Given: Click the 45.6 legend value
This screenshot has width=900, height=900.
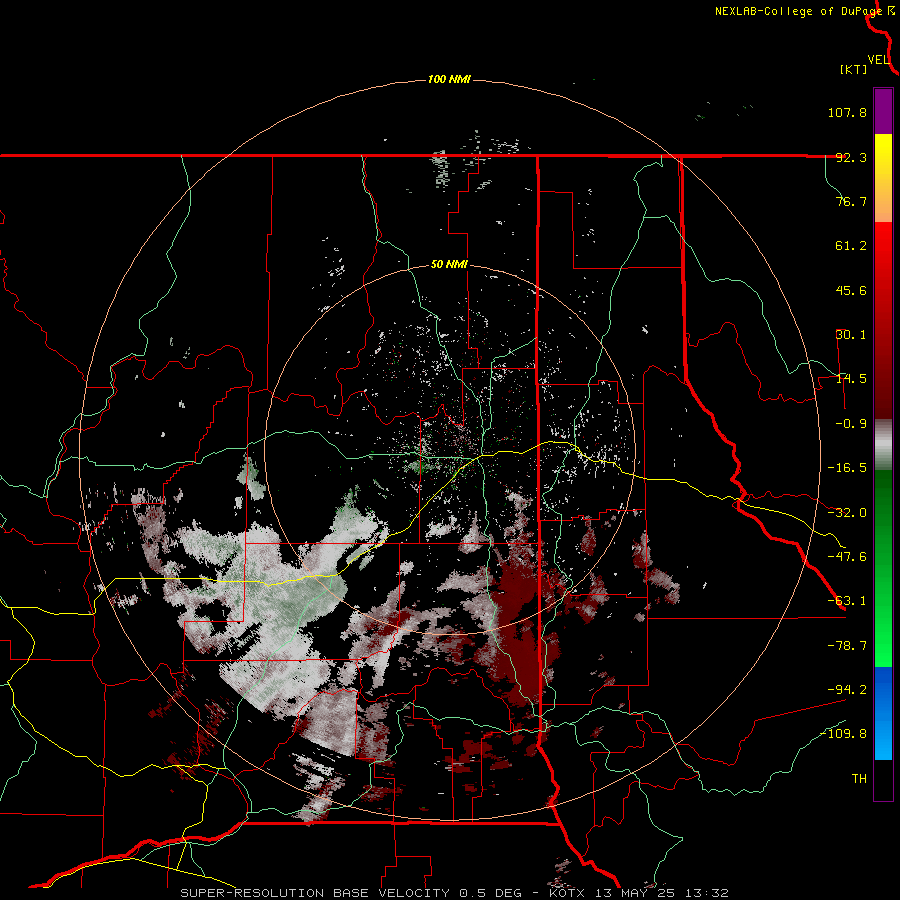Looking at the screenshot, I should tap(851, 290).
